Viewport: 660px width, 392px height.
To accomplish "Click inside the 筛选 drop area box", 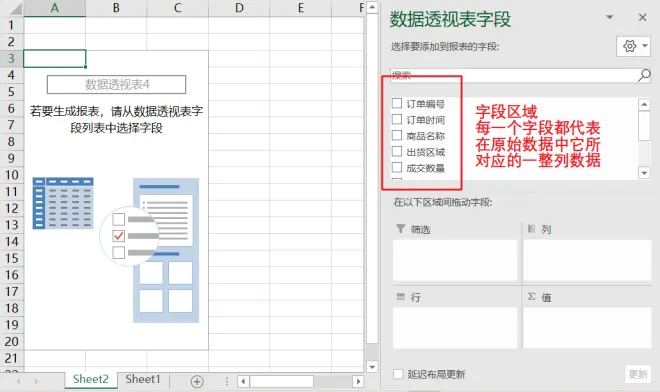I will coord(455,260).
